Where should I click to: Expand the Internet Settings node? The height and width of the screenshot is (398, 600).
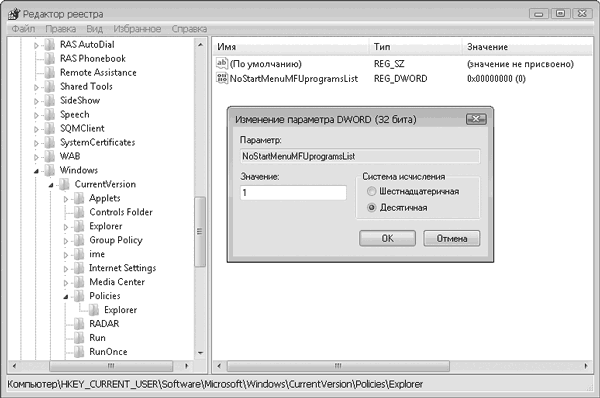pos(66,269)
